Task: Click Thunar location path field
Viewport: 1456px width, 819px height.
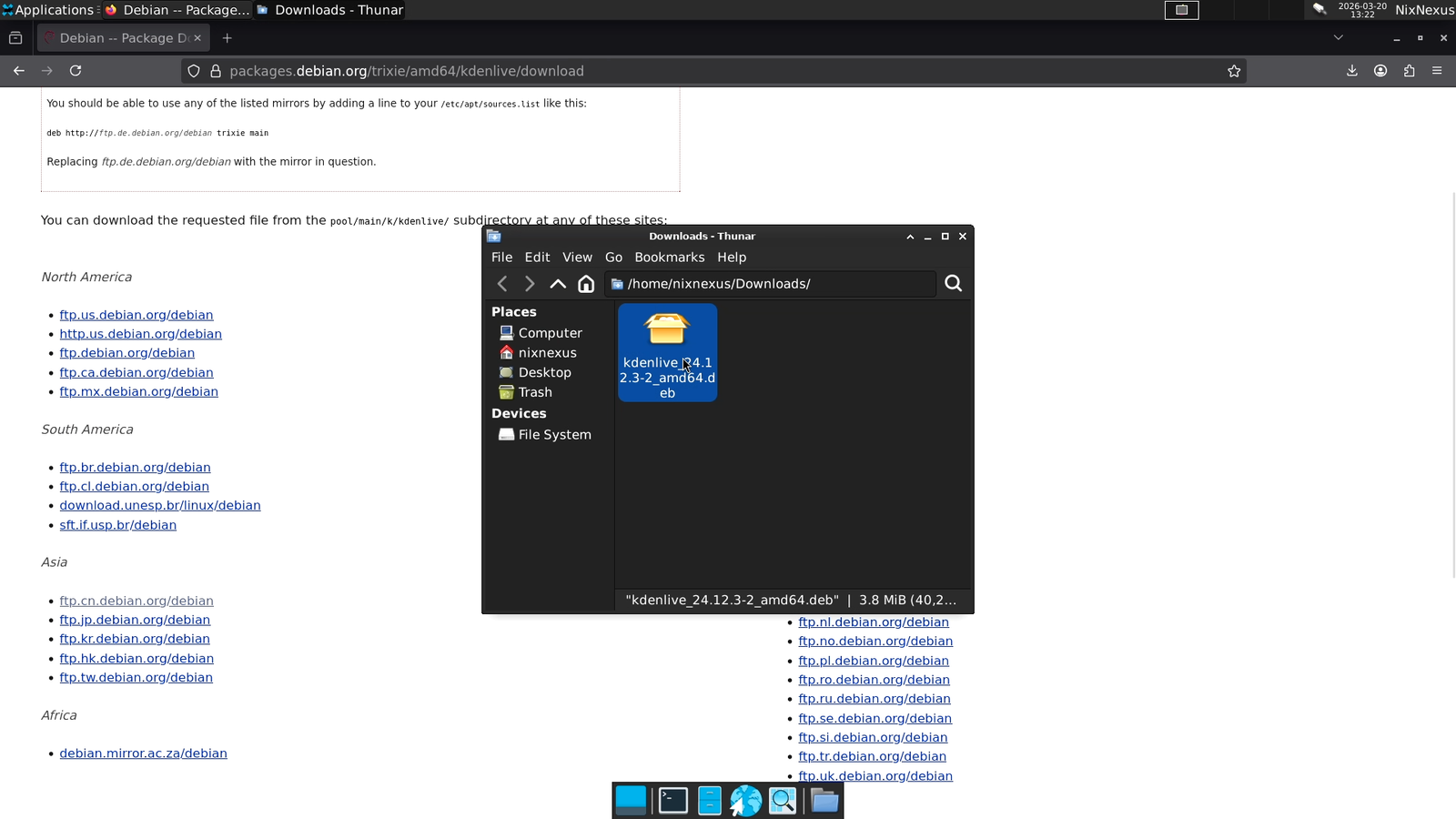Action: pos(770,284)
